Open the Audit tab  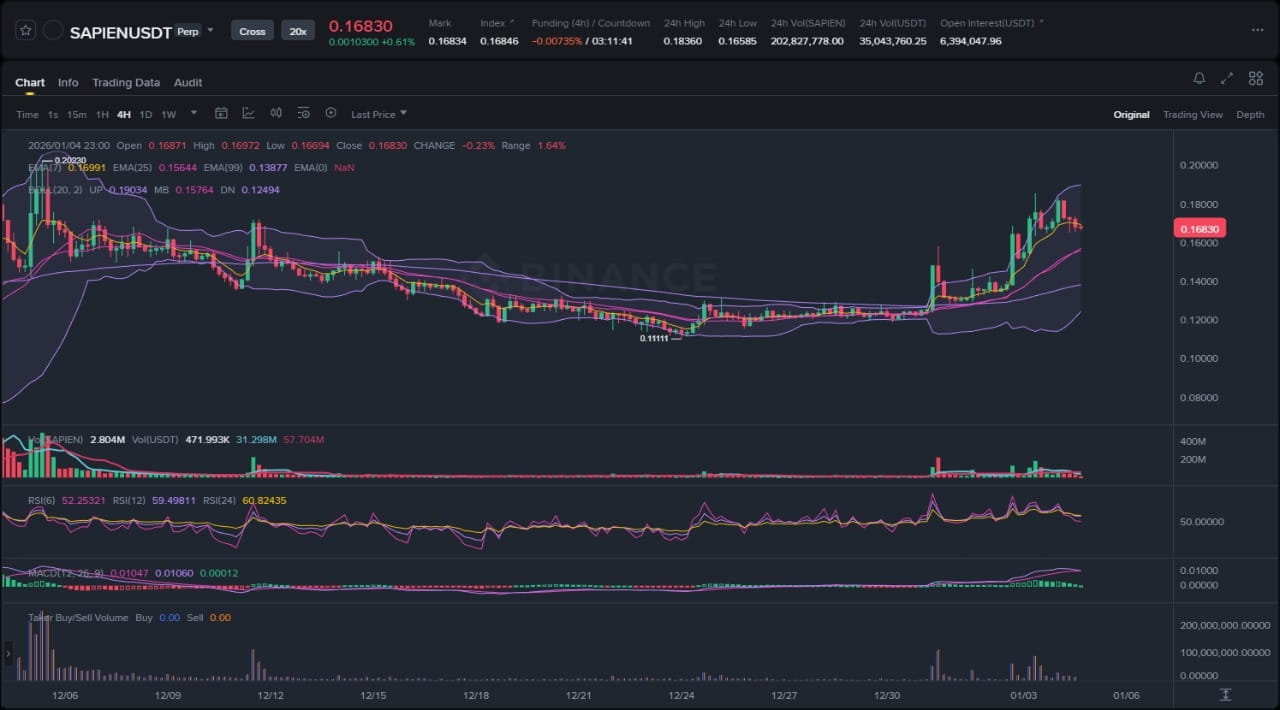[x=188, y=82]
